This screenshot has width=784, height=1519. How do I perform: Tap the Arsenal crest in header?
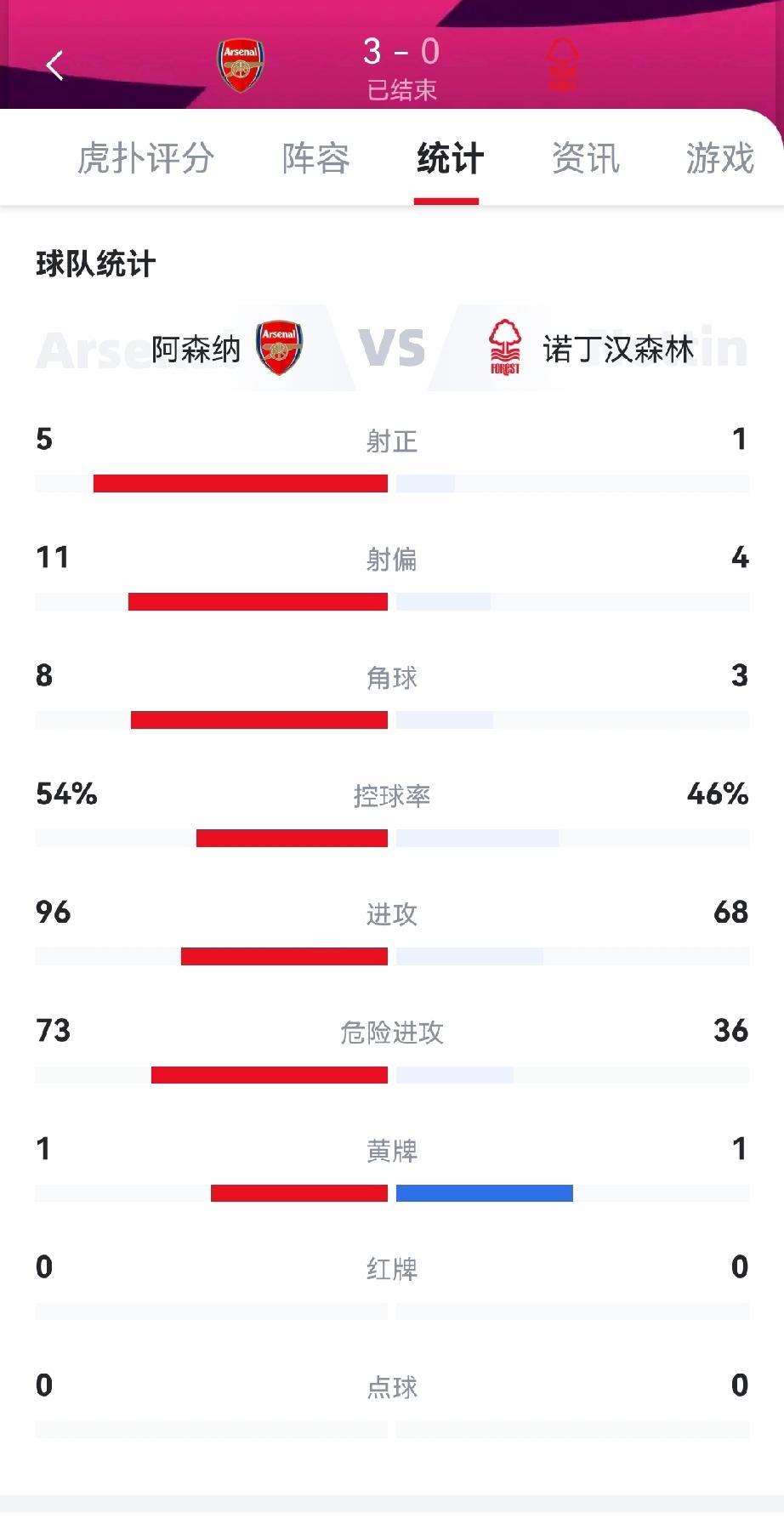(241, 65)
